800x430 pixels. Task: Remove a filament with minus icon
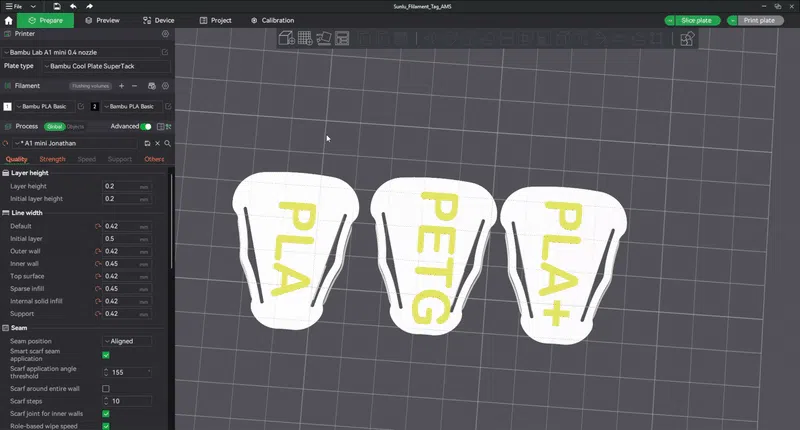135,86
